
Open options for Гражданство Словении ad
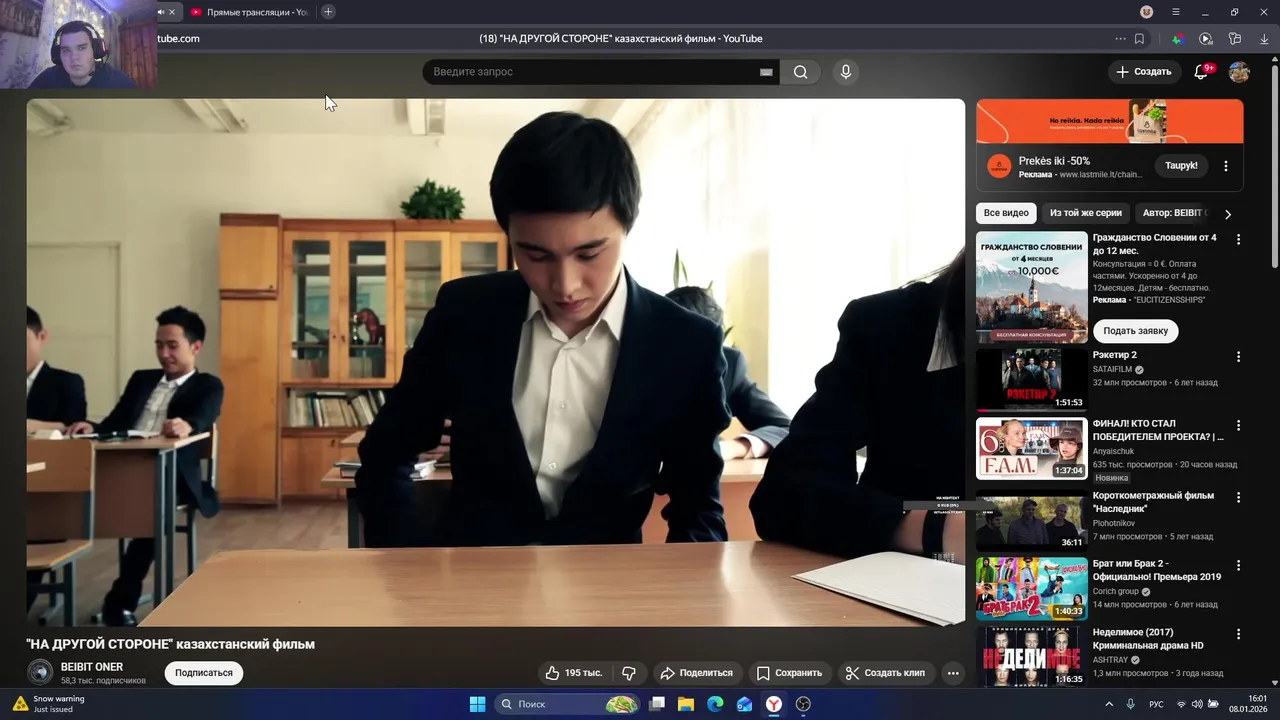[x=1238, y=240]
